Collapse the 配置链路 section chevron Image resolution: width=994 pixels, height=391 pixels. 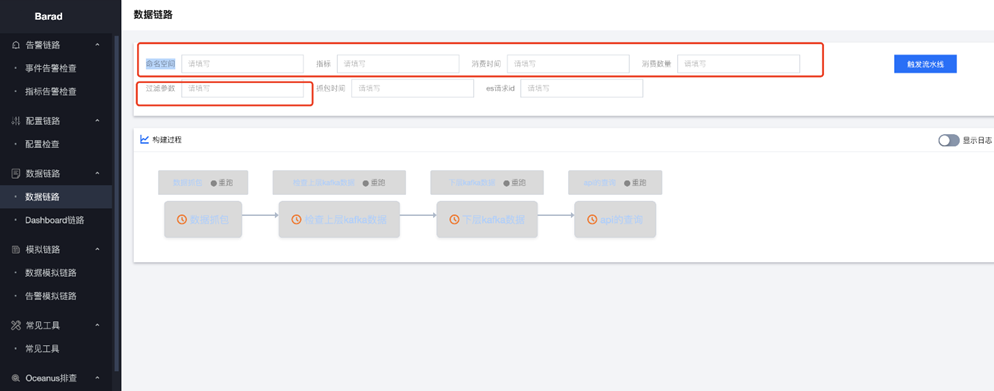[97, 121]
